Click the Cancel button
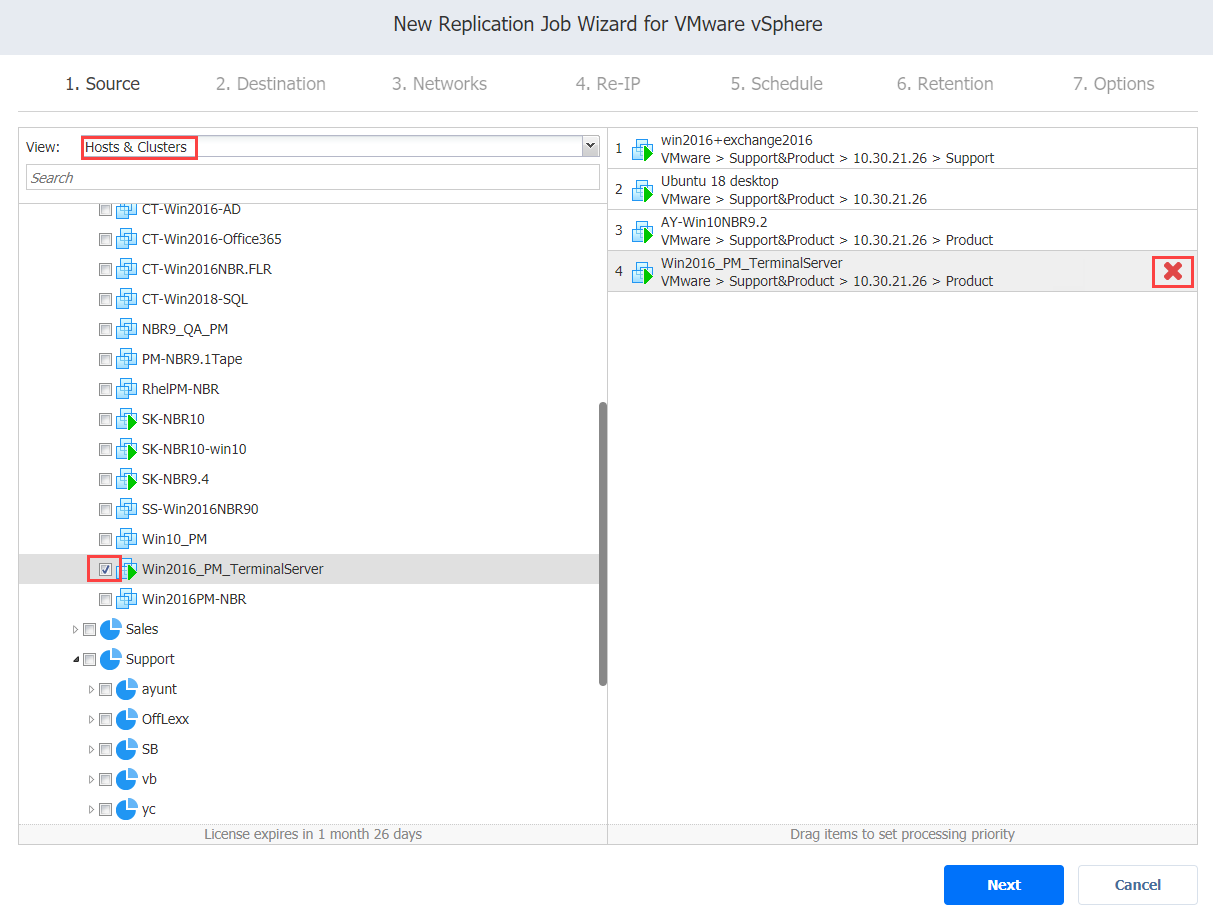 point(1138,885)
